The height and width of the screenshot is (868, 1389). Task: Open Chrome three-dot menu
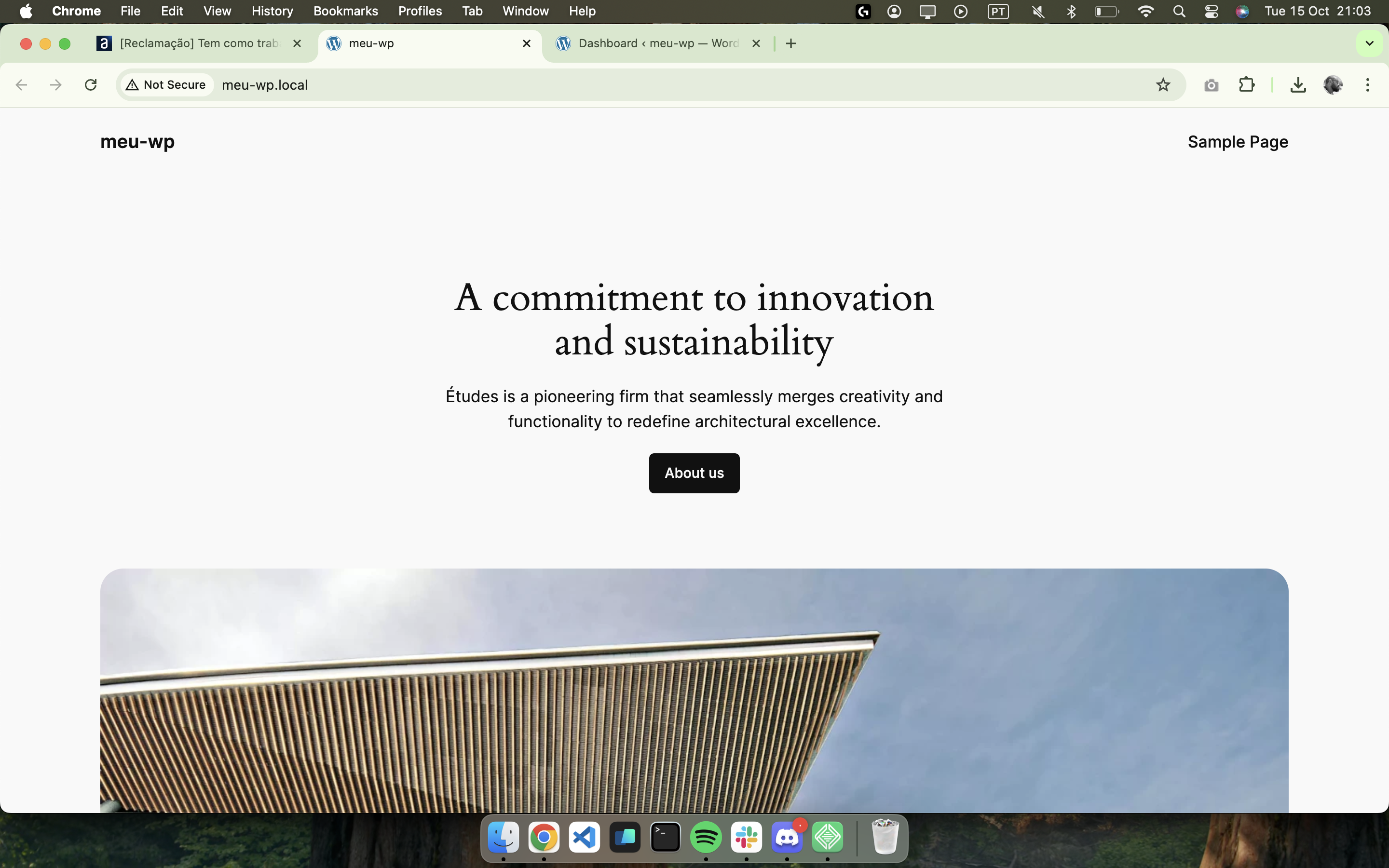tap(1368, 85)
